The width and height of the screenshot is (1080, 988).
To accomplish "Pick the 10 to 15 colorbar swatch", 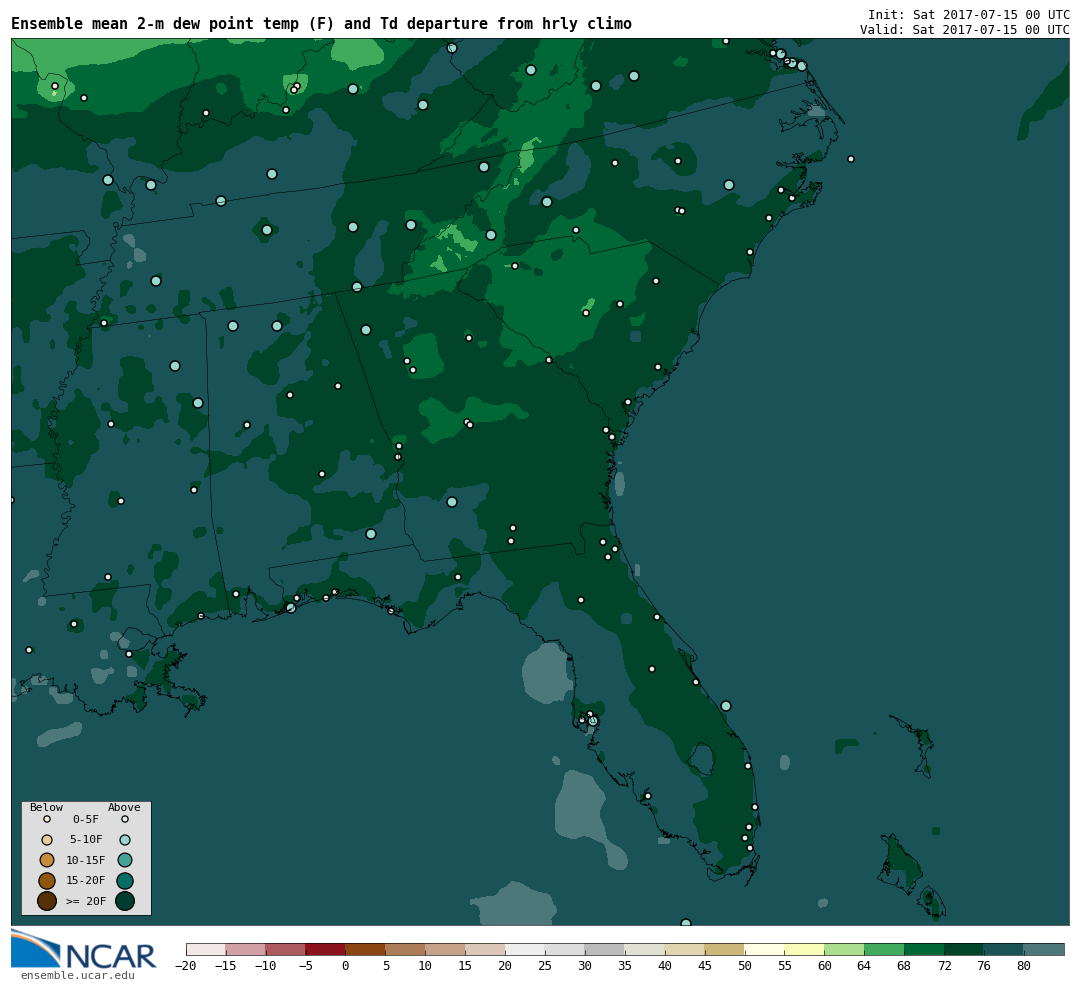I will [x=446, y=949].
